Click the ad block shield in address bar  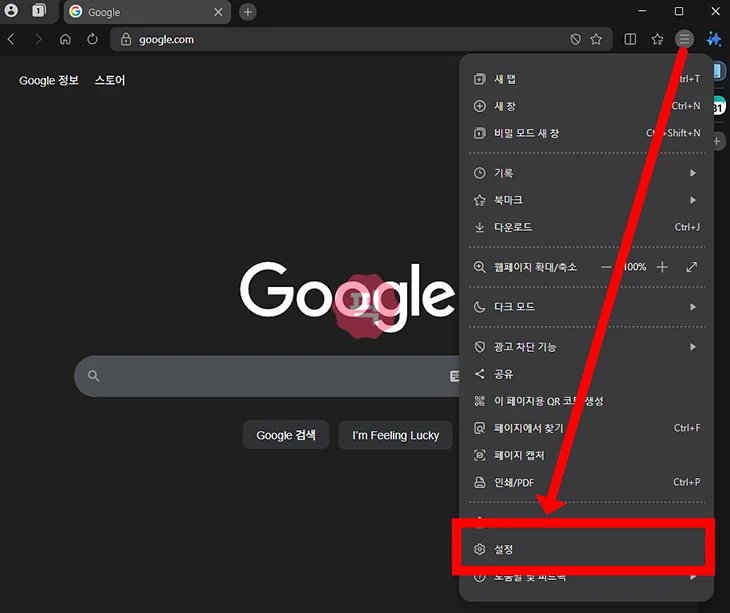(x=575, y=39)
